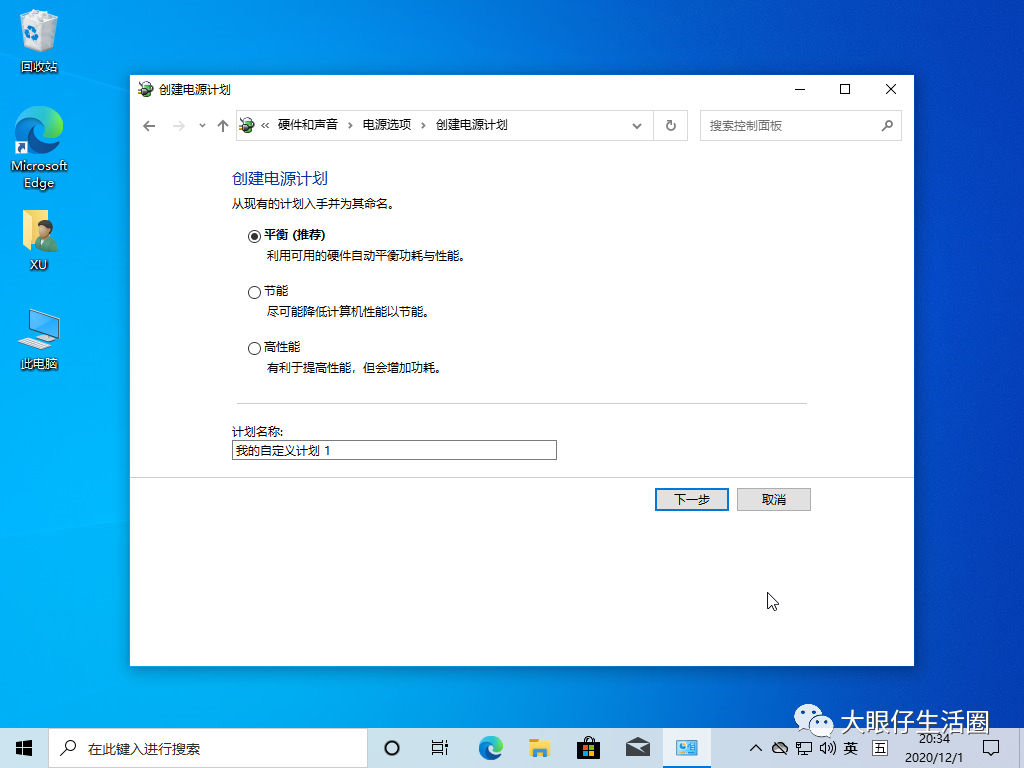Open the notification center icon
Image resolution: width=1024 pixels, height=768 pixels.
point(991,748)
